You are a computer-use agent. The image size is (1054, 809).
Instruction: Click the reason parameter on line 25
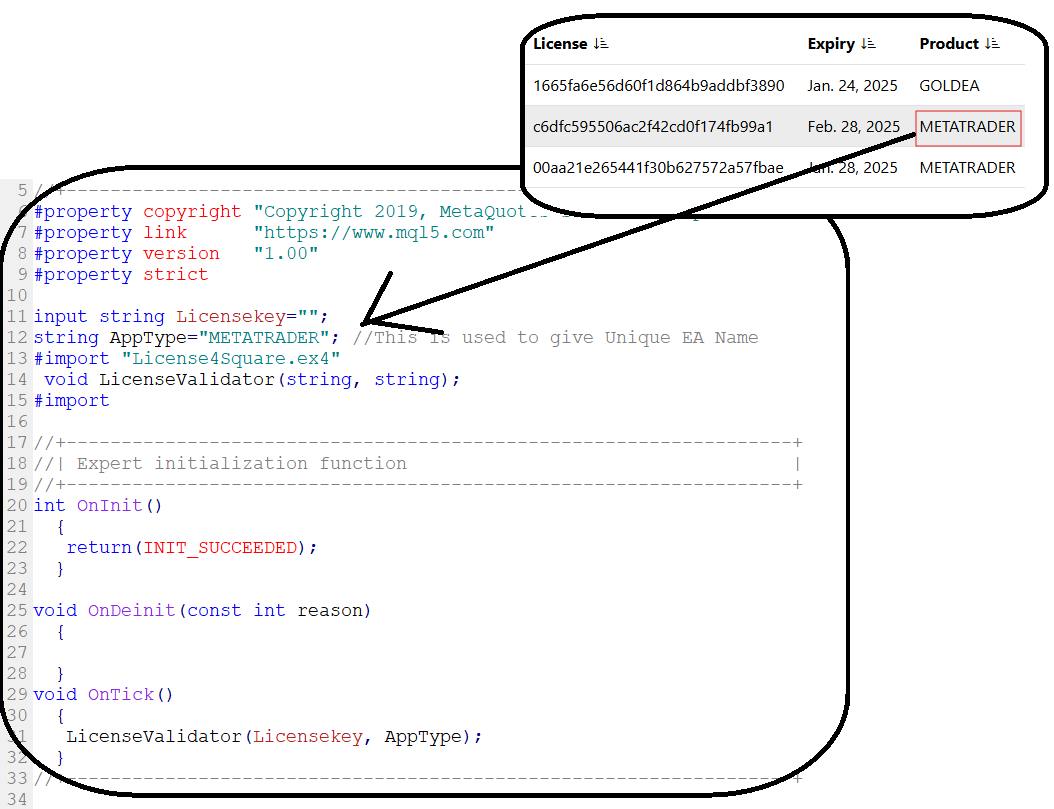330,610
